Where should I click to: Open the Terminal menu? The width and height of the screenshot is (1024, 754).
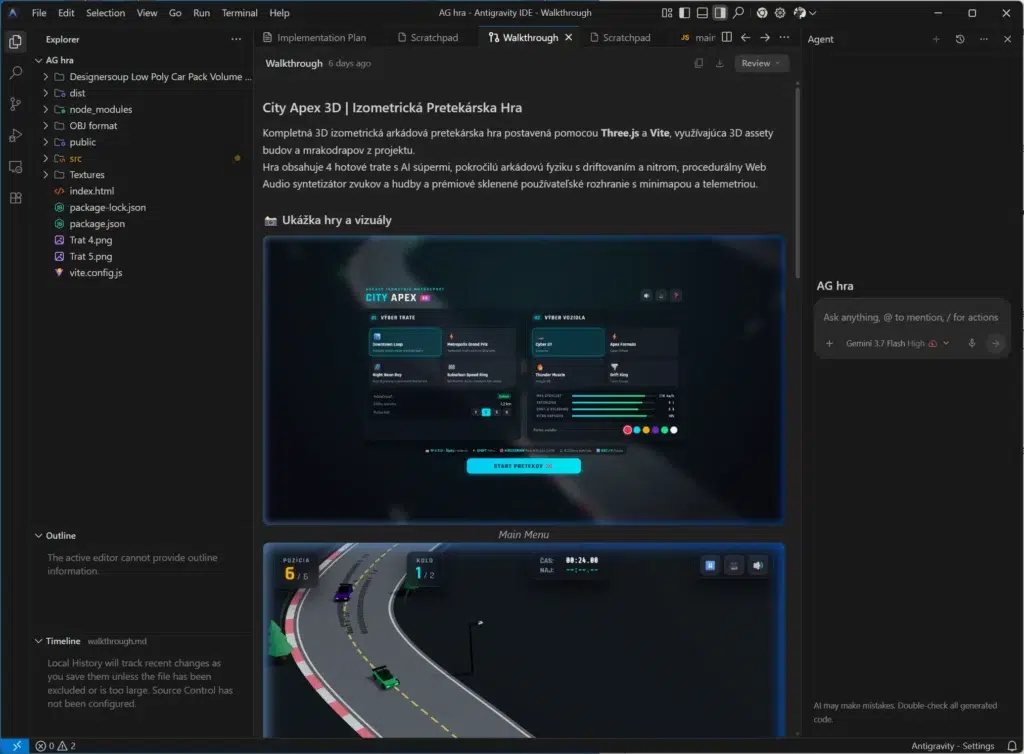(239, 12)
